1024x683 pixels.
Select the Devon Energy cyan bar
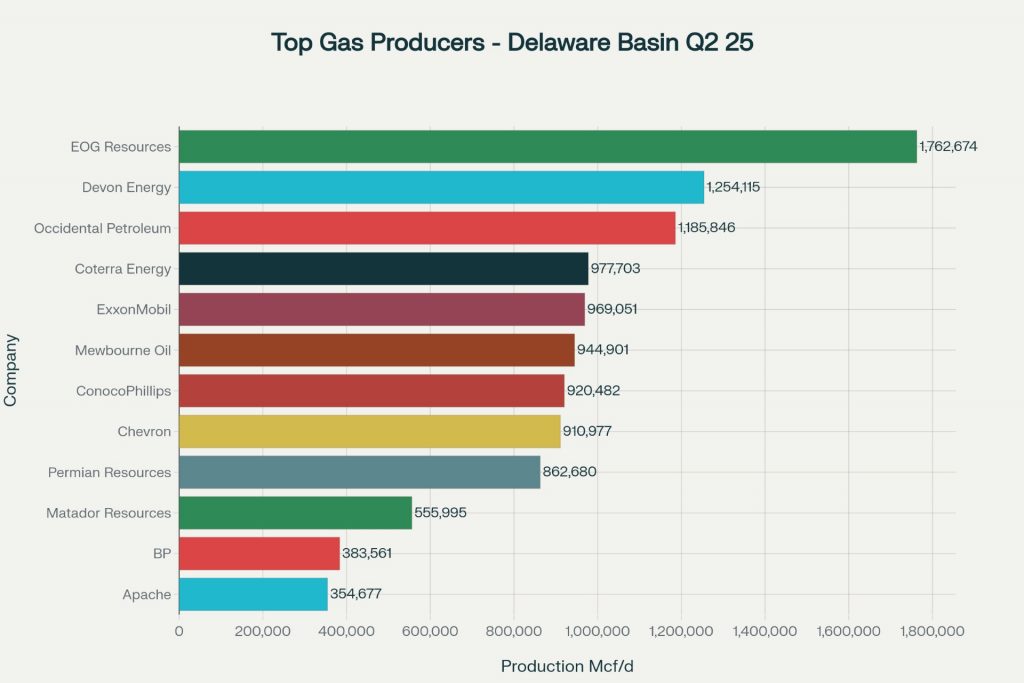coord(441,187)
